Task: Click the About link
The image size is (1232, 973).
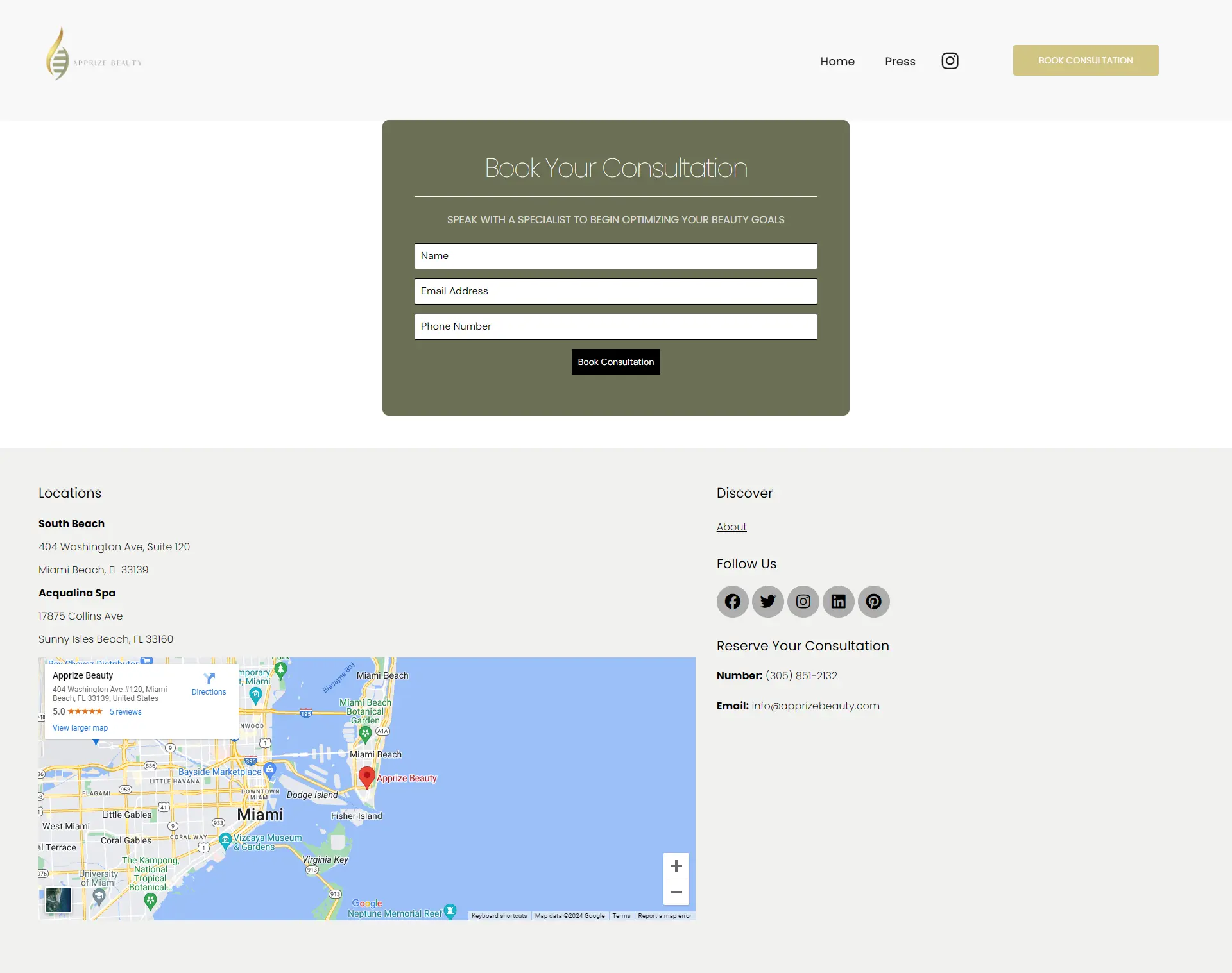Action: (x=731, y=527)
